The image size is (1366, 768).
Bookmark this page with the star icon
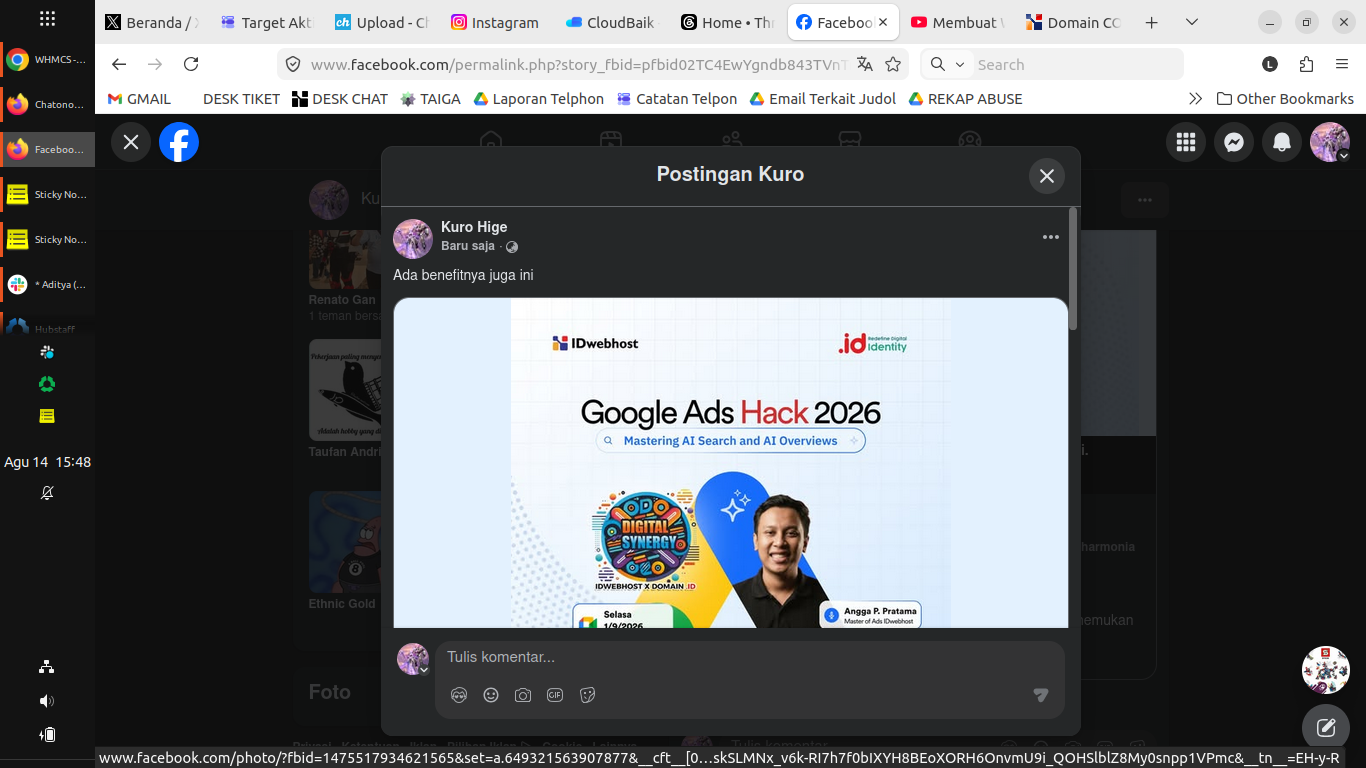pyautogui.click(x=893, y=64)
